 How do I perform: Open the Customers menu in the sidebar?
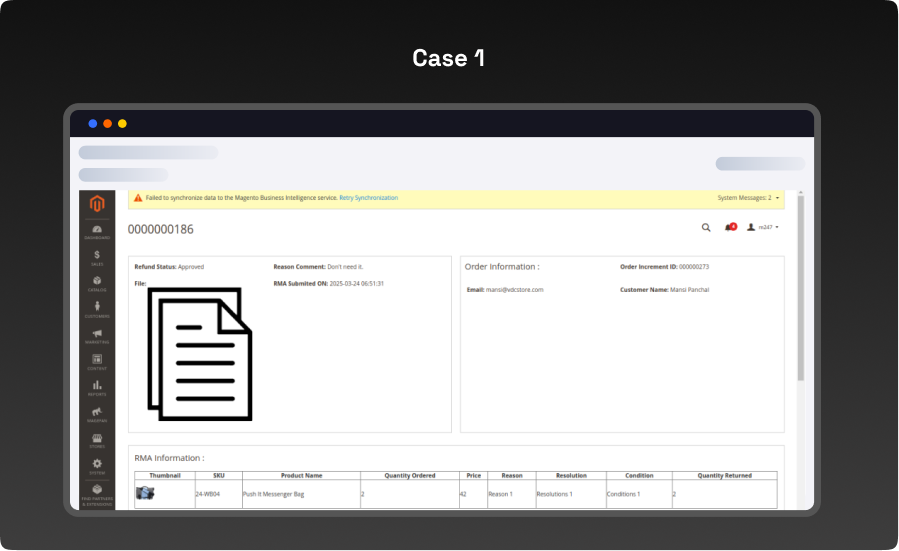point(97,309)
